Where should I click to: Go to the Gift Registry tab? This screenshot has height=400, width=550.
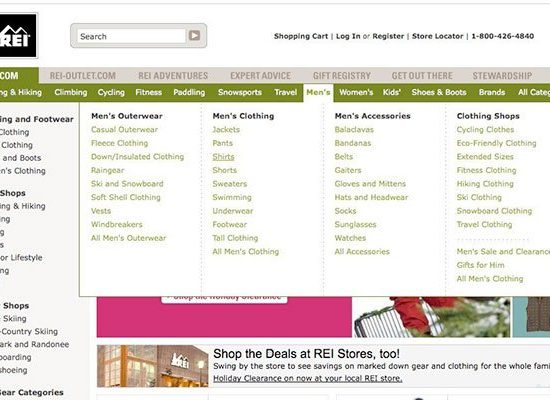(x=342, y=76)
